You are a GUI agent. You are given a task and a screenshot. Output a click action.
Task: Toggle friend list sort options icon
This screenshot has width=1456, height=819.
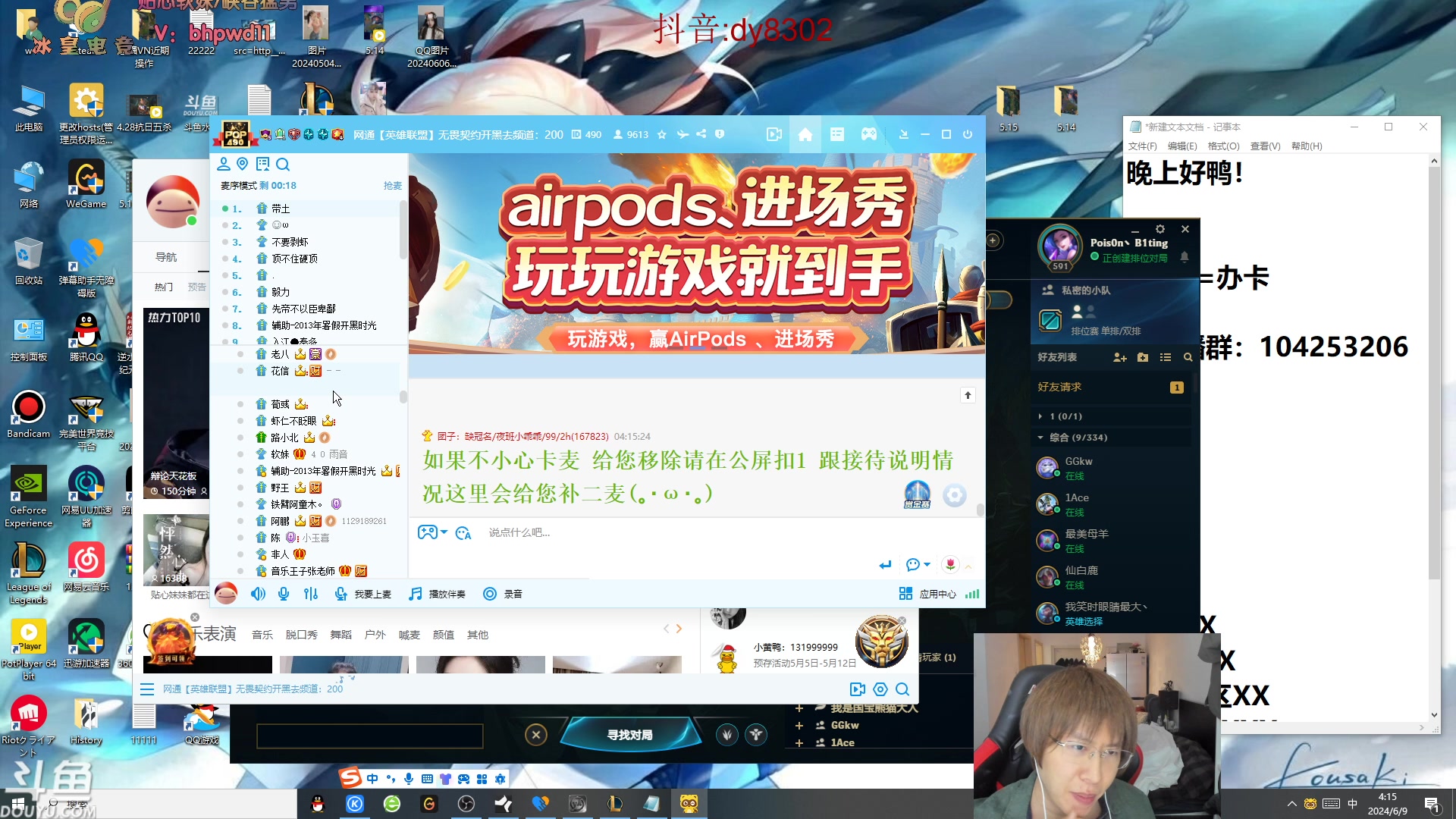tap(1166, 357)
